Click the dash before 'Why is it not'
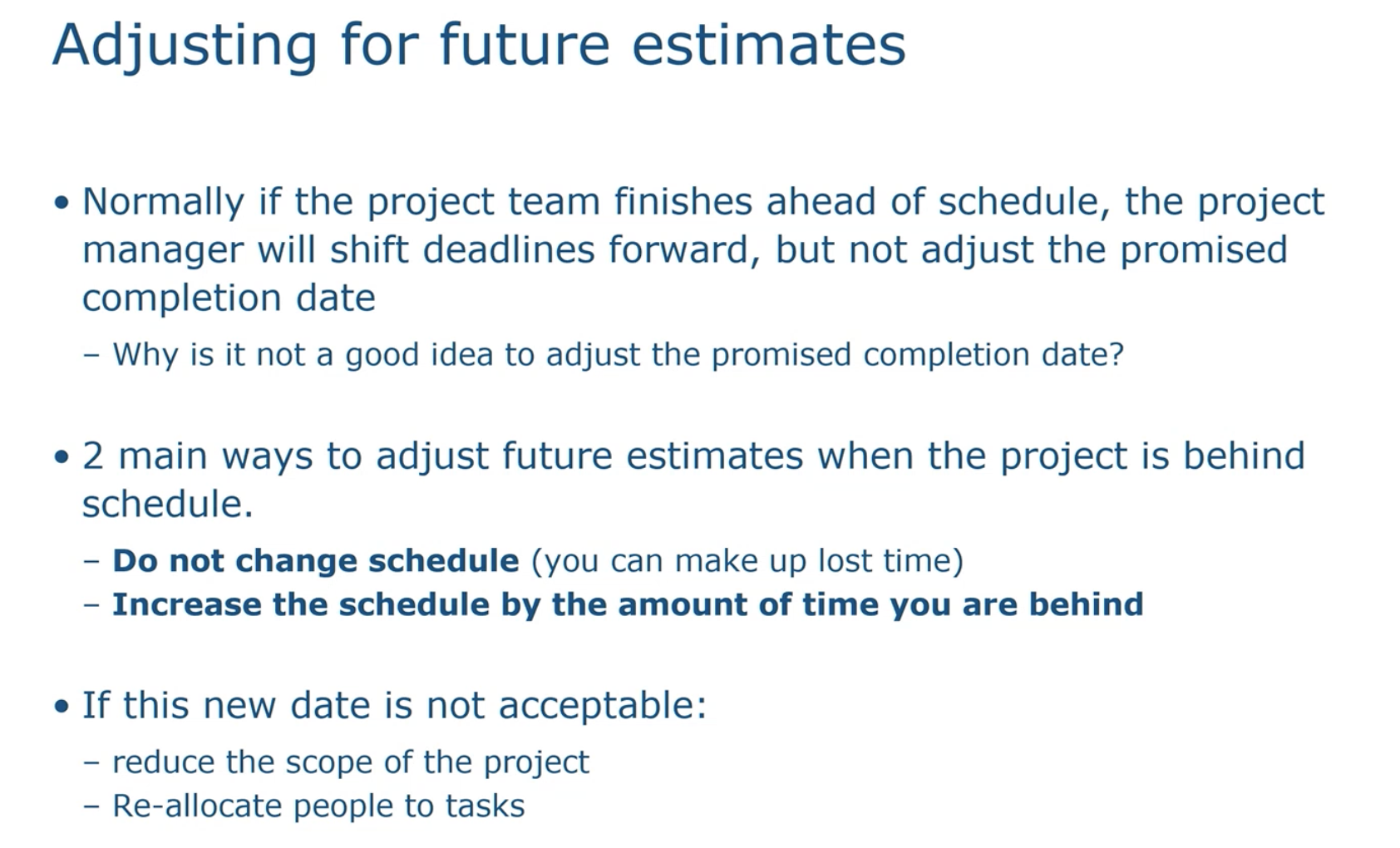 [92, 356]
